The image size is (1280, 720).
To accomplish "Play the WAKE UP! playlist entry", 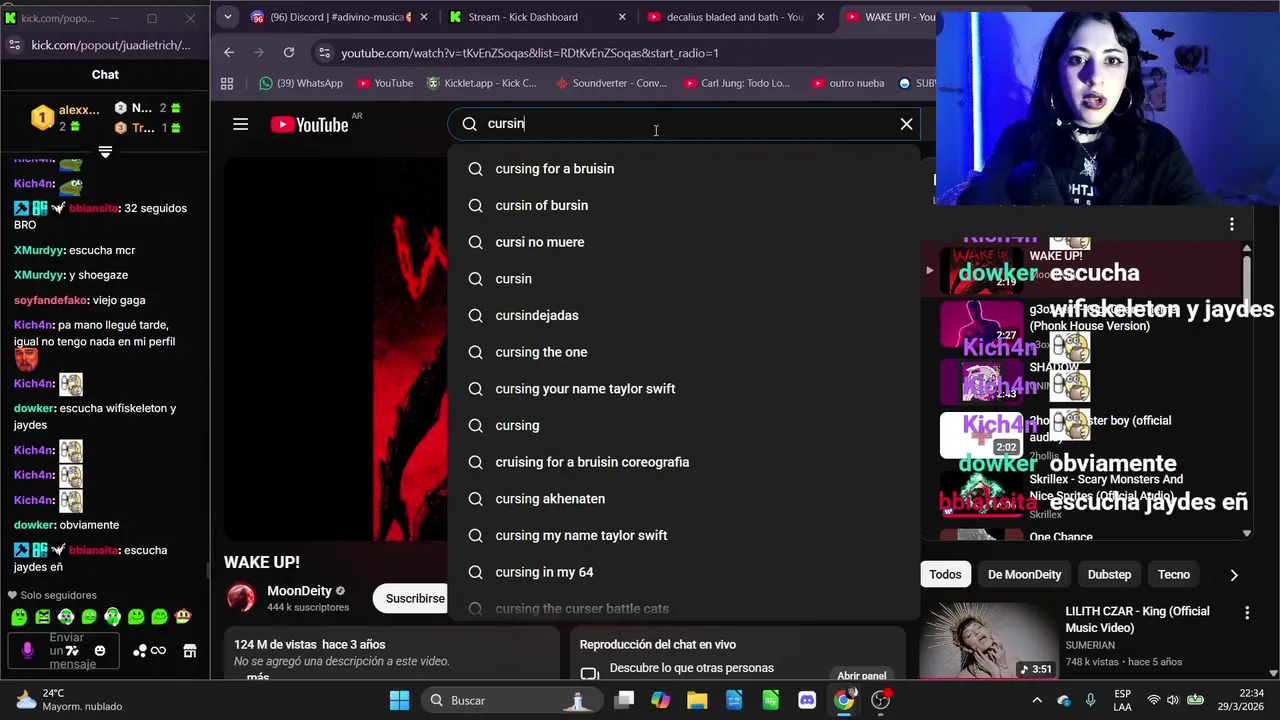I will click(x=1080, y=270).
